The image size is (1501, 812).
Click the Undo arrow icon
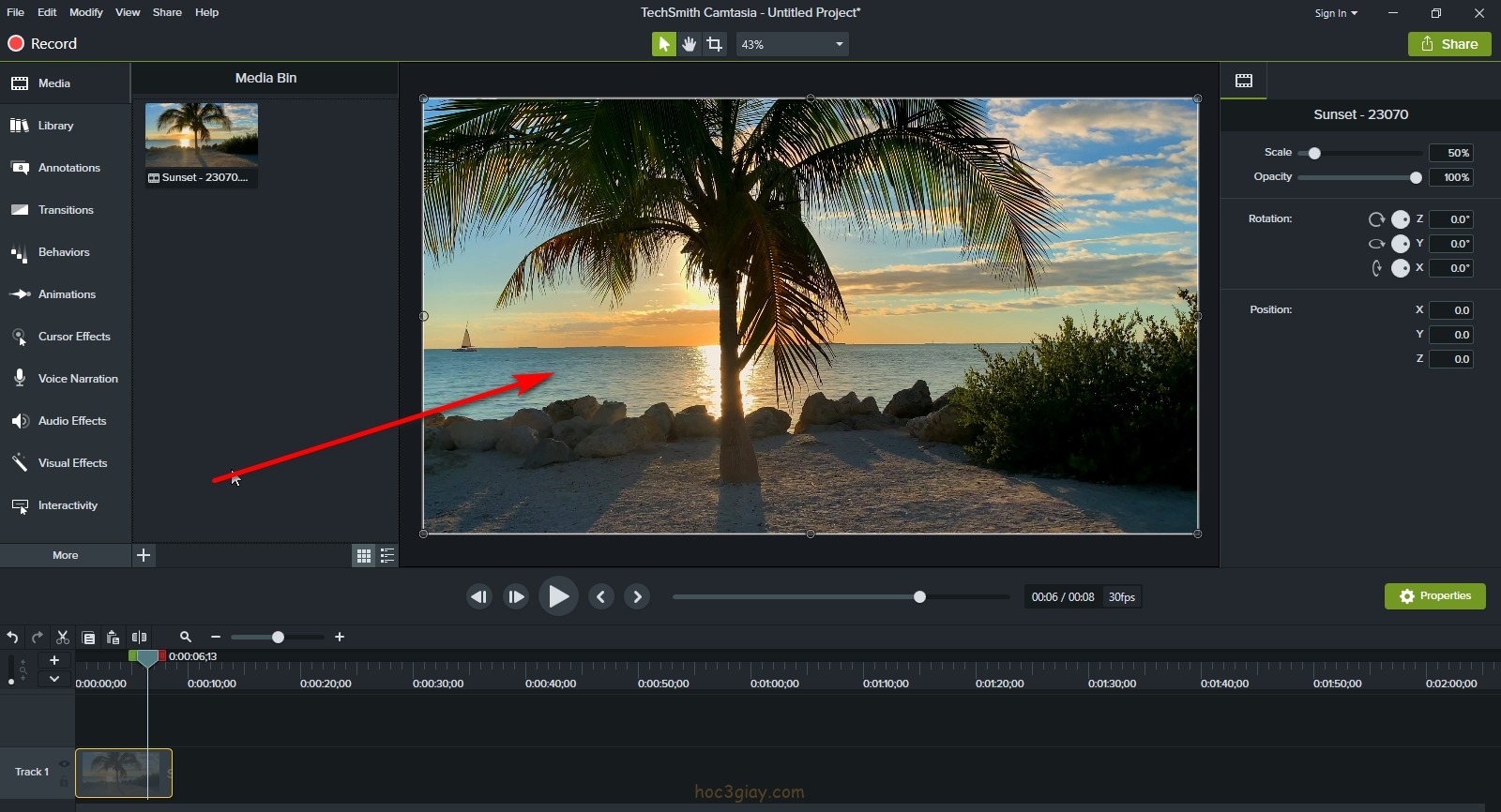click(12, 638)
